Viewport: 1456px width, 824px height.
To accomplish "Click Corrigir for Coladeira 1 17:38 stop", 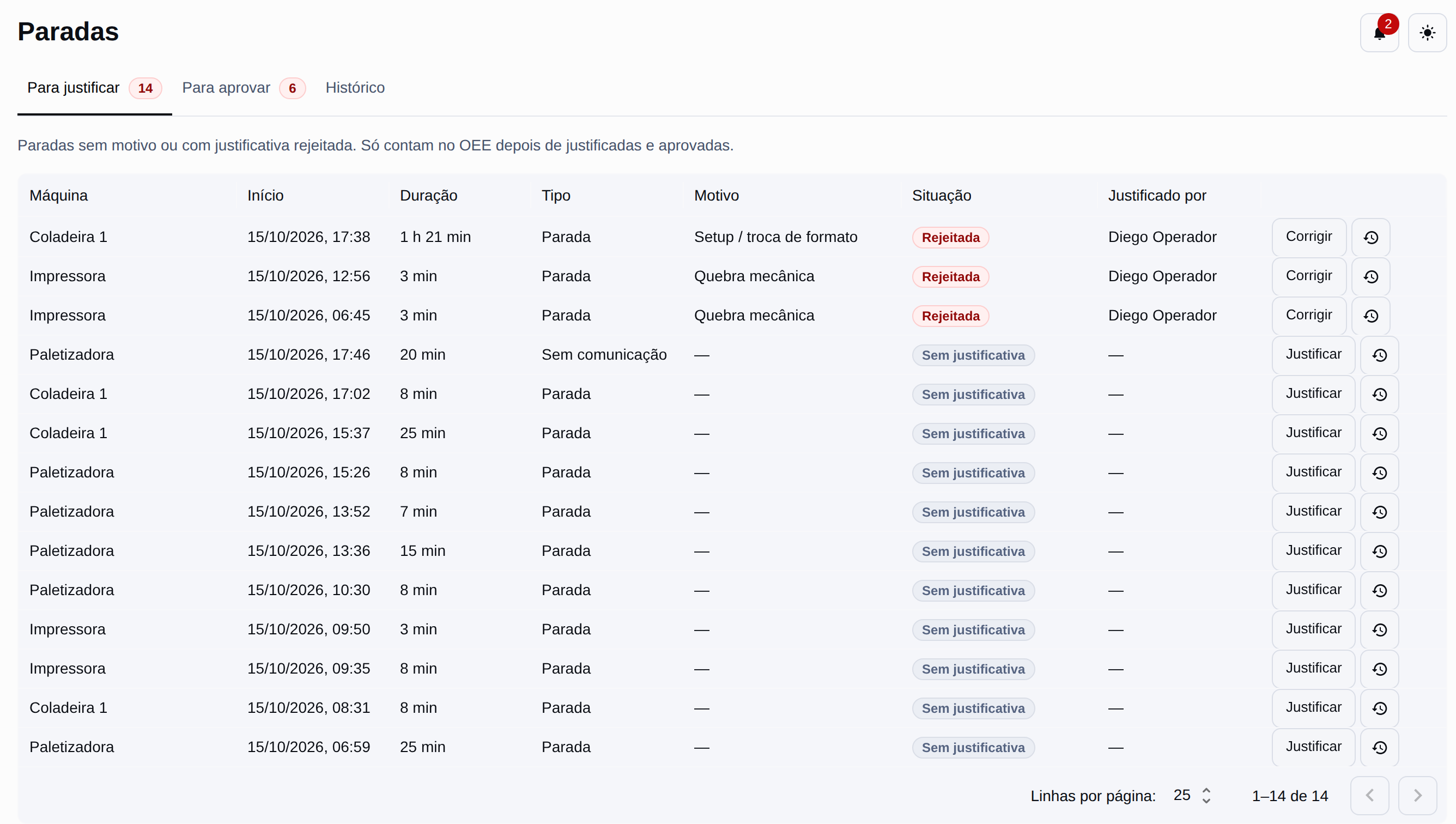I will [x=1309, y=237].
